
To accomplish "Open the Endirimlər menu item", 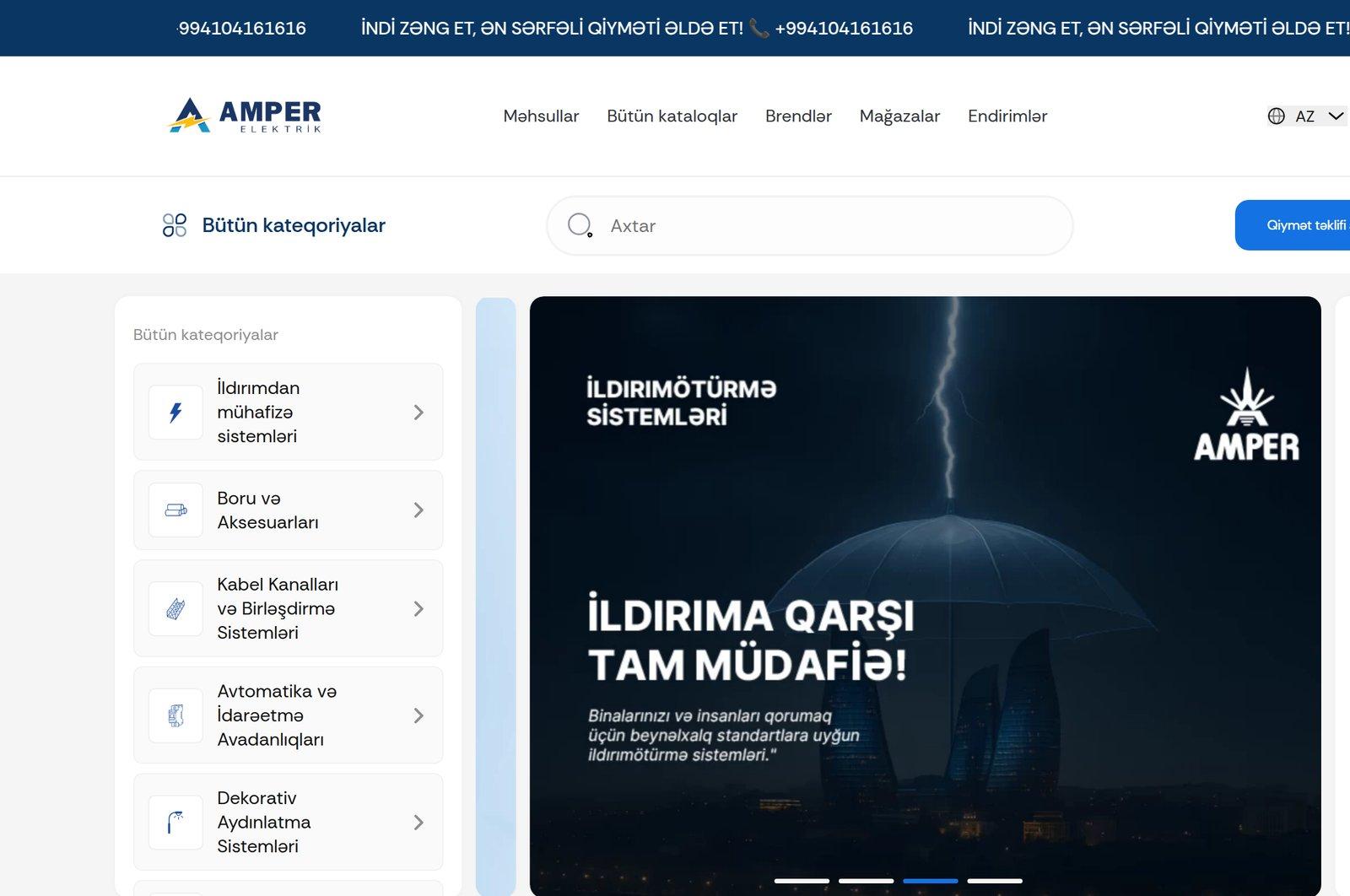I will coord(1007,116).
